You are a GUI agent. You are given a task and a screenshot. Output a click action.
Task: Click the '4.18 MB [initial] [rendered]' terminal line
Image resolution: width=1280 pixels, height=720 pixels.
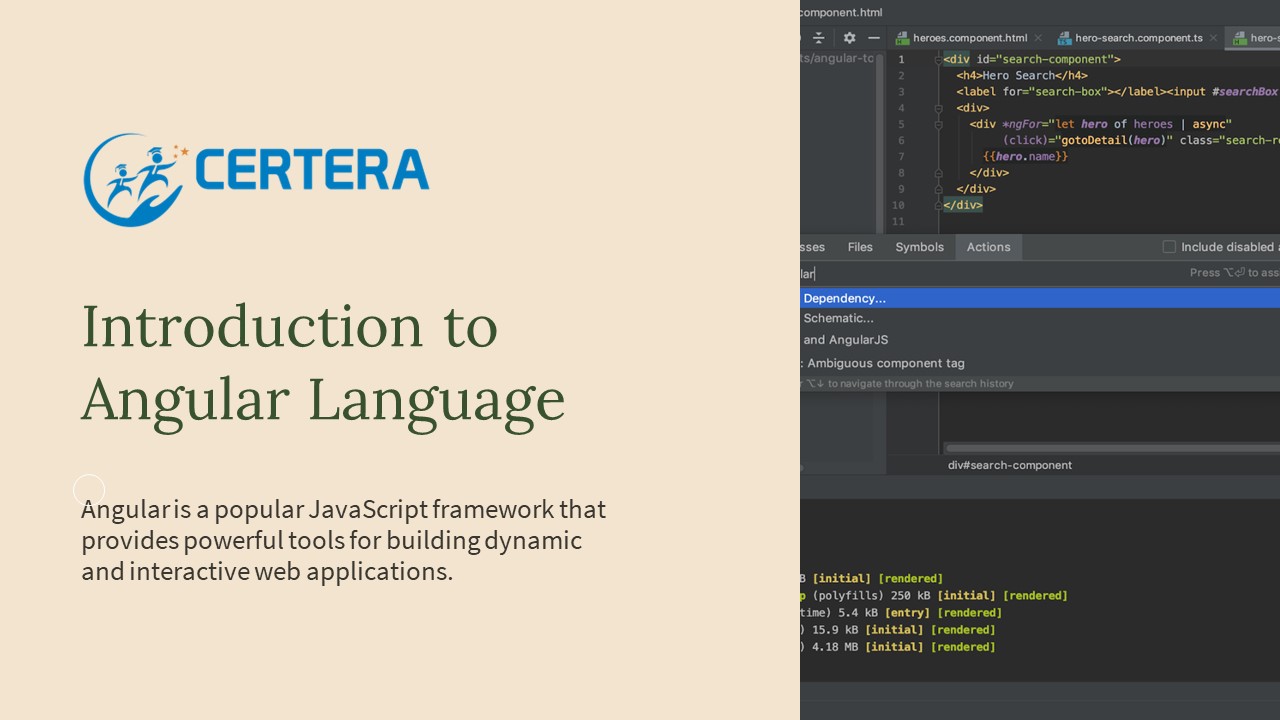tap(898, 646)
